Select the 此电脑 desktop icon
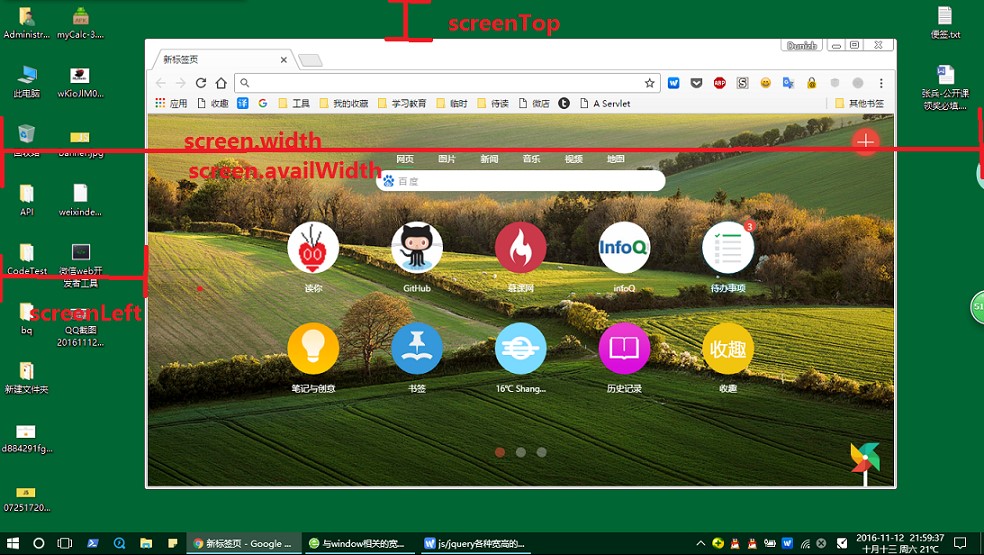The width and height of the screenshot is (984, 555). click(26, 82)
